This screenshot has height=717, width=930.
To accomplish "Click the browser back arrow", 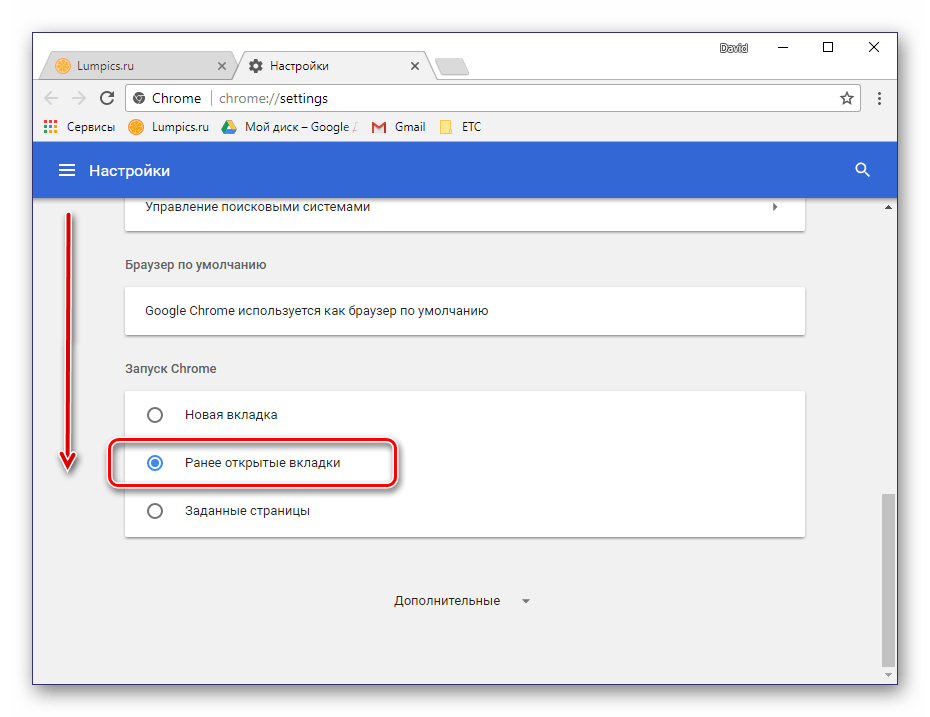I will coord(51,98).
